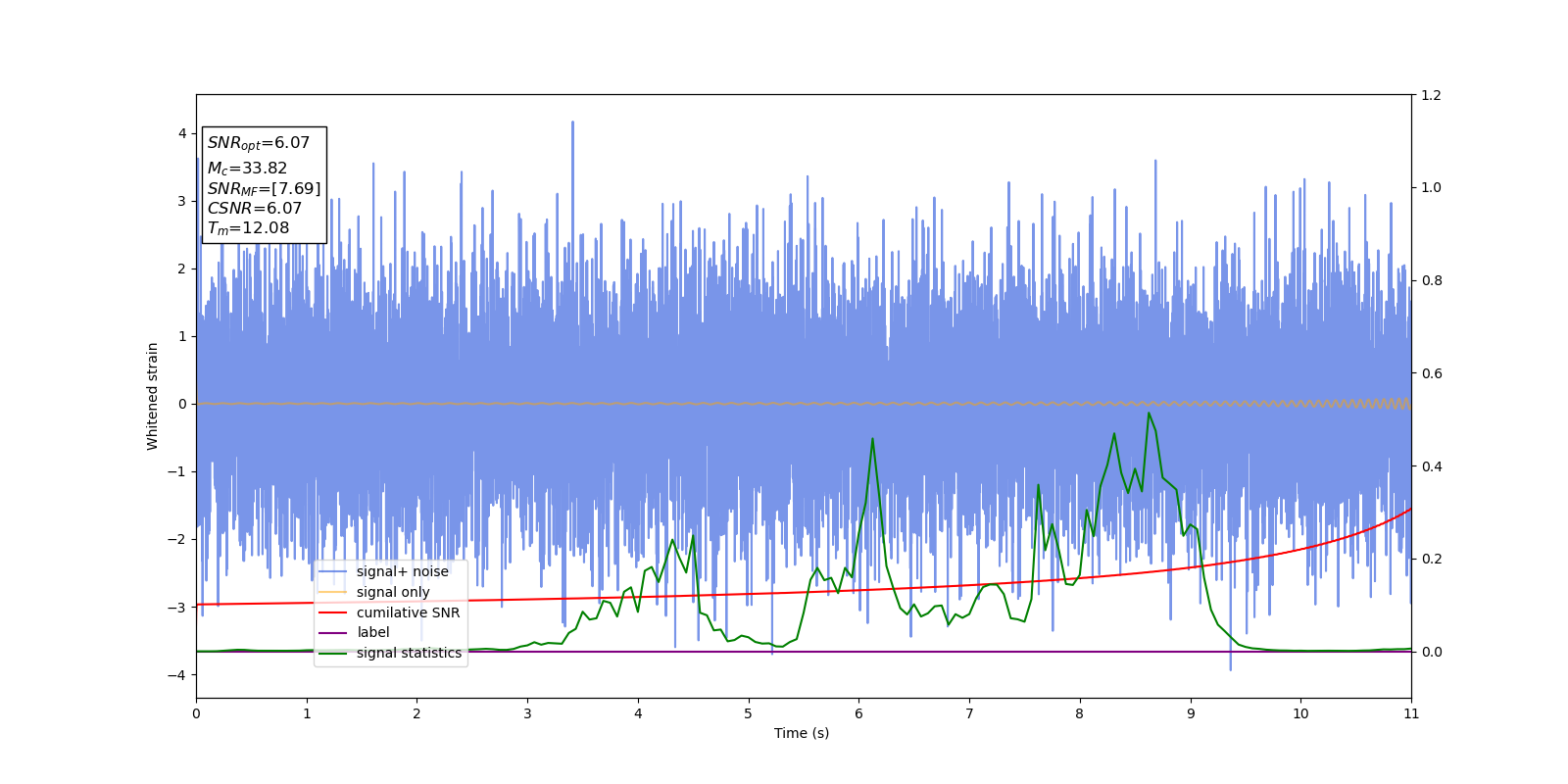Click the x-axis tick label 11
Screen dimensions: 1568x784
pyautogui.click(x=1411, y=713)
